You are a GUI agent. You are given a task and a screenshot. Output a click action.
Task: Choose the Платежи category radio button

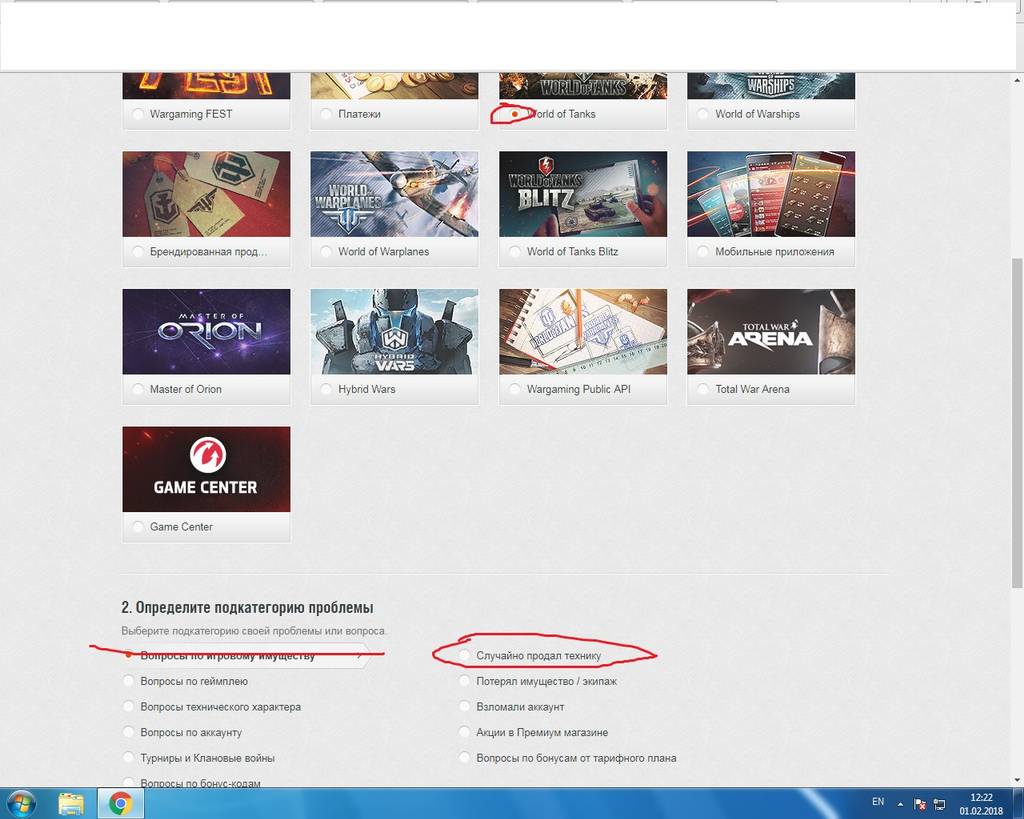[x=326, y=114]
